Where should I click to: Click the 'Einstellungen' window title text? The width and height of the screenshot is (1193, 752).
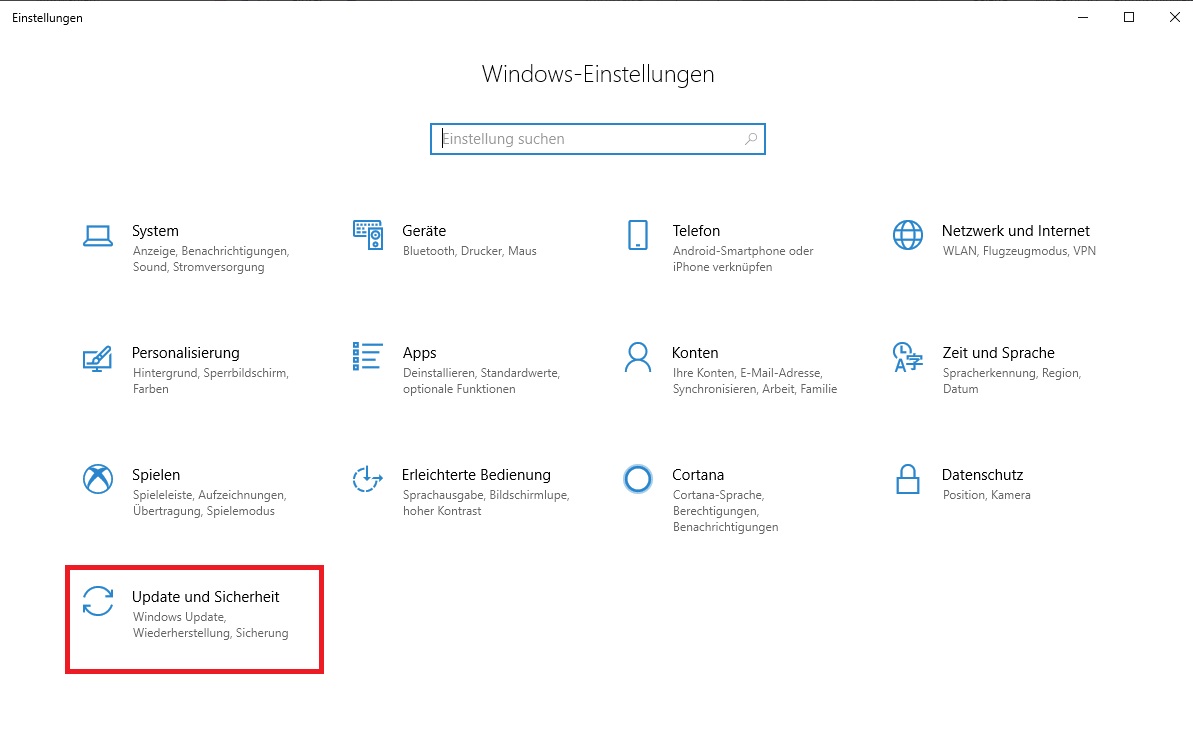click(47, 18)
